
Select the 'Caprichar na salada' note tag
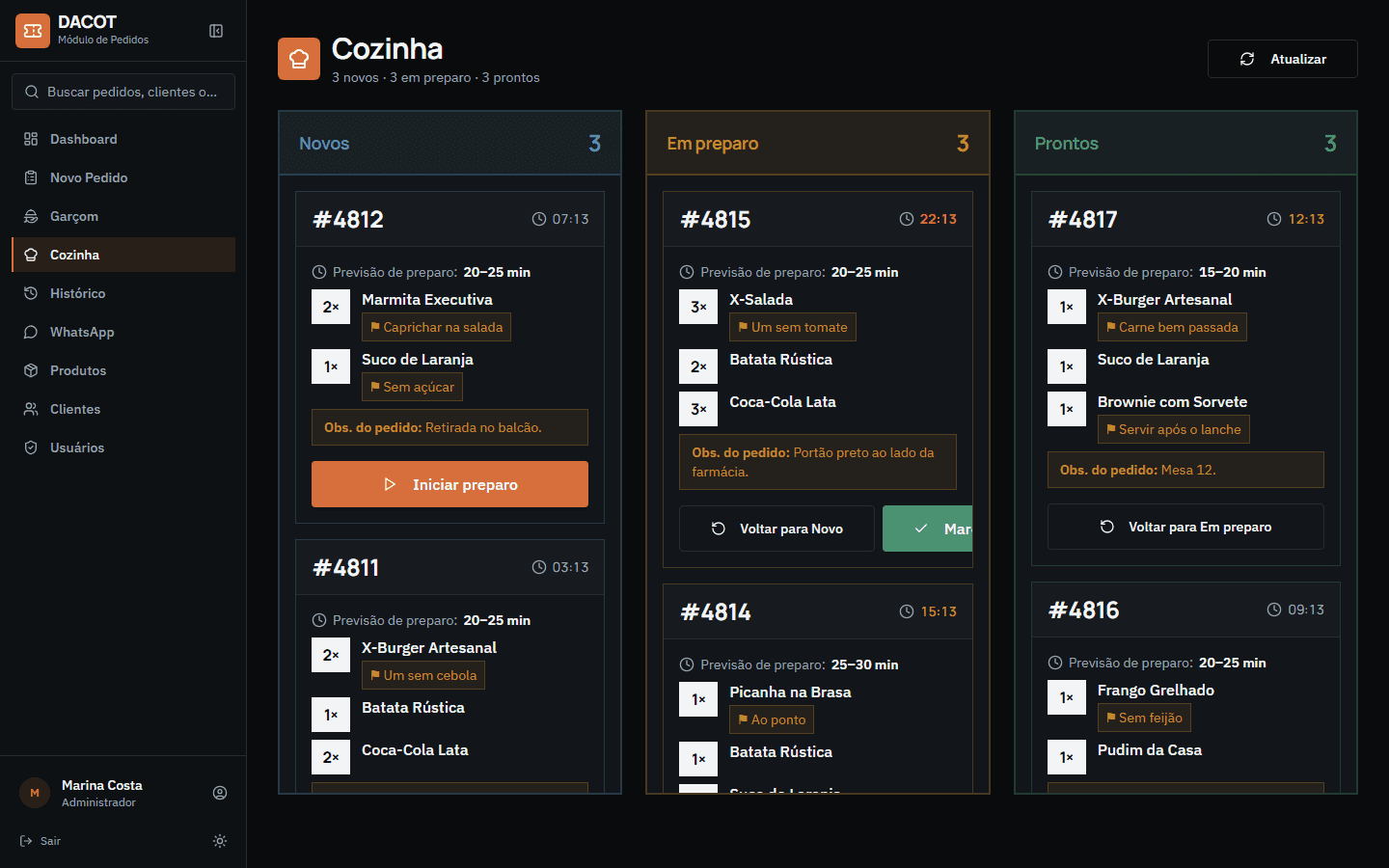tap(436, 327)
